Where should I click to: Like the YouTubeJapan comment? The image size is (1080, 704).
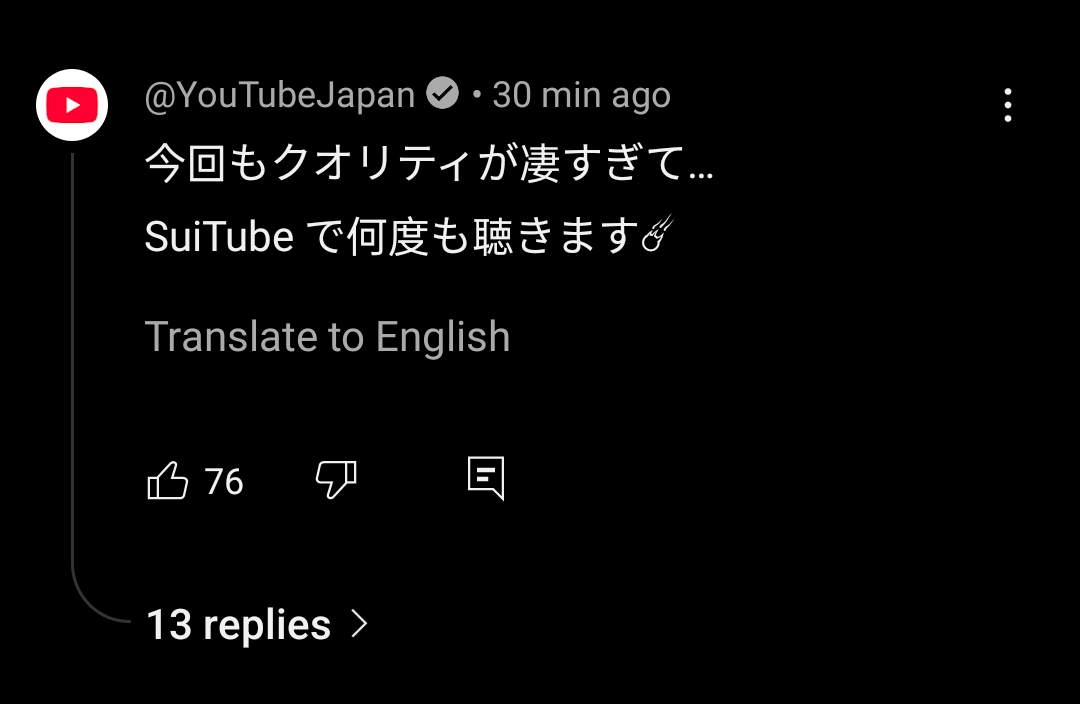pos(168,481)
